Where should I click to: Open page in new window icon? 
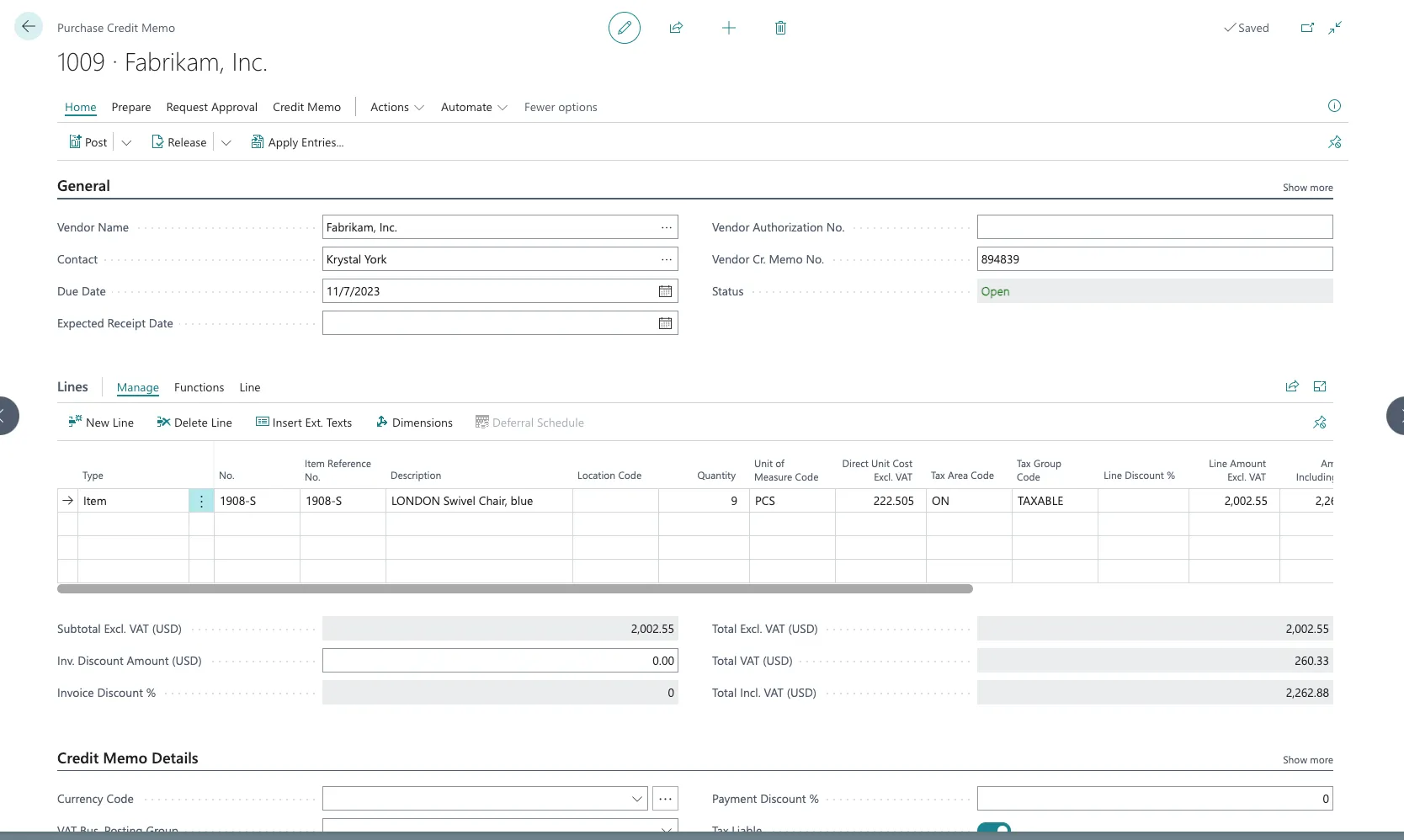[x=1307, y=28]
